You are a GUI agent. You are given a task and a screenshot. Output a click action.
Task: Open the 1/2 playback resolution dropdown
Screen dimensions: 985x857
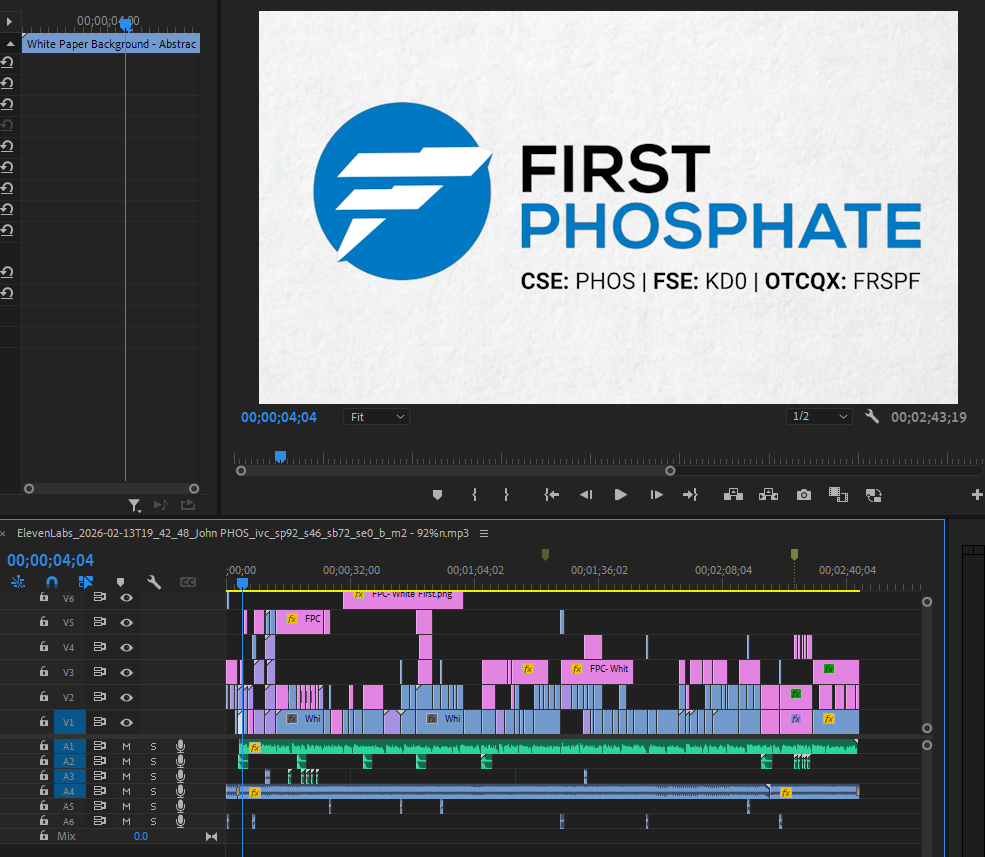(819, 416)
